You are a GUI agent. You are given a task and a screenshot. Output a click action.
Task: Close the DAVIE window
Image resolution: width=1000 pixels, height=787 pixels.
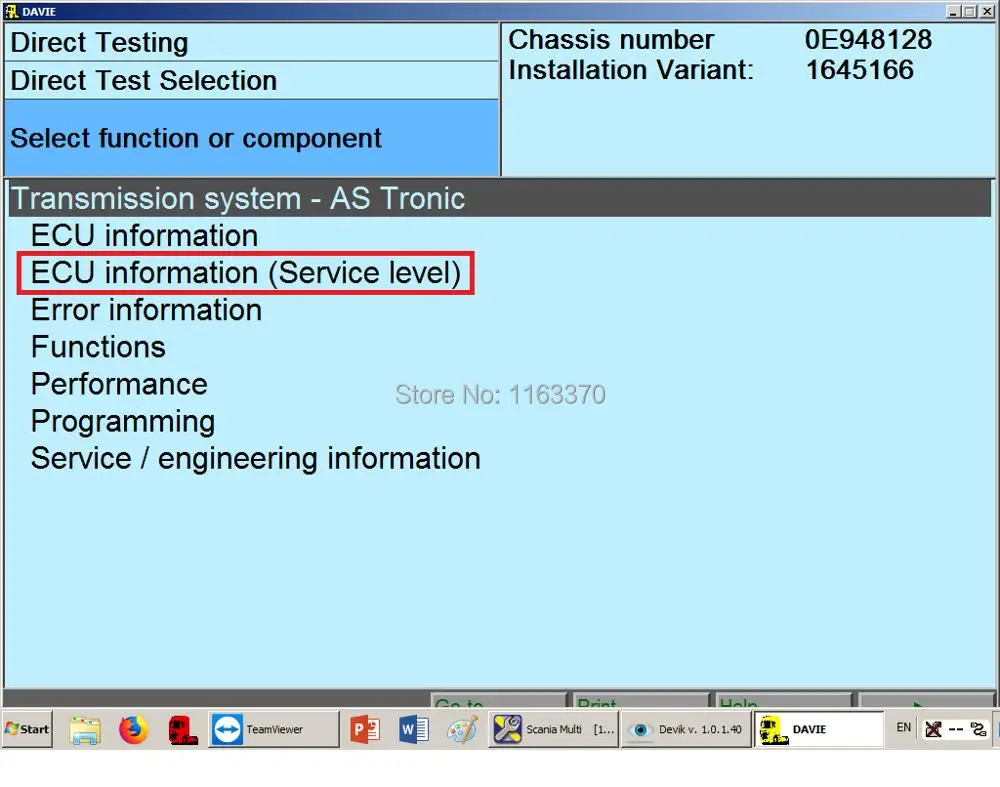[x=986, y=11]
